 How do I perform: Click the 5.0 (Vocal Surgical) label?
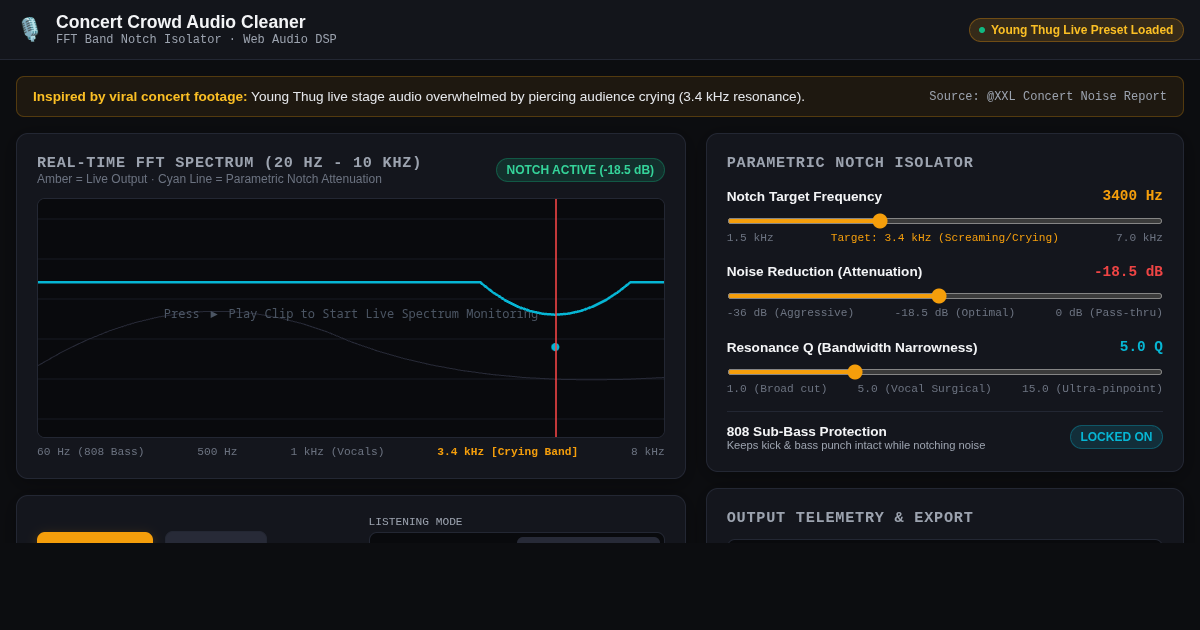point(924,389)
